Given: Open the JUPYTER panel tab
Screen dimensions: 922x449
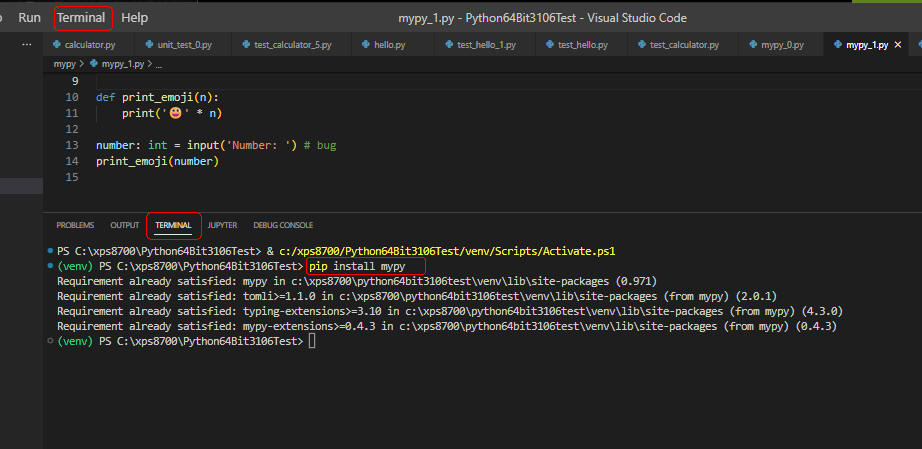Looking at the screenshot, I should tap(222, 225).
